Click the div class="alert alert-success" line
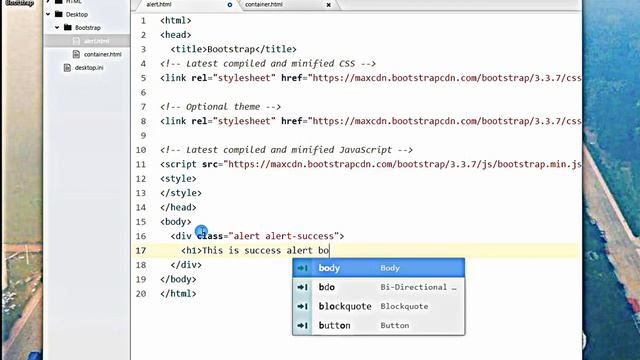The width and height of the screenshot is (640, 360). point(257,236)
